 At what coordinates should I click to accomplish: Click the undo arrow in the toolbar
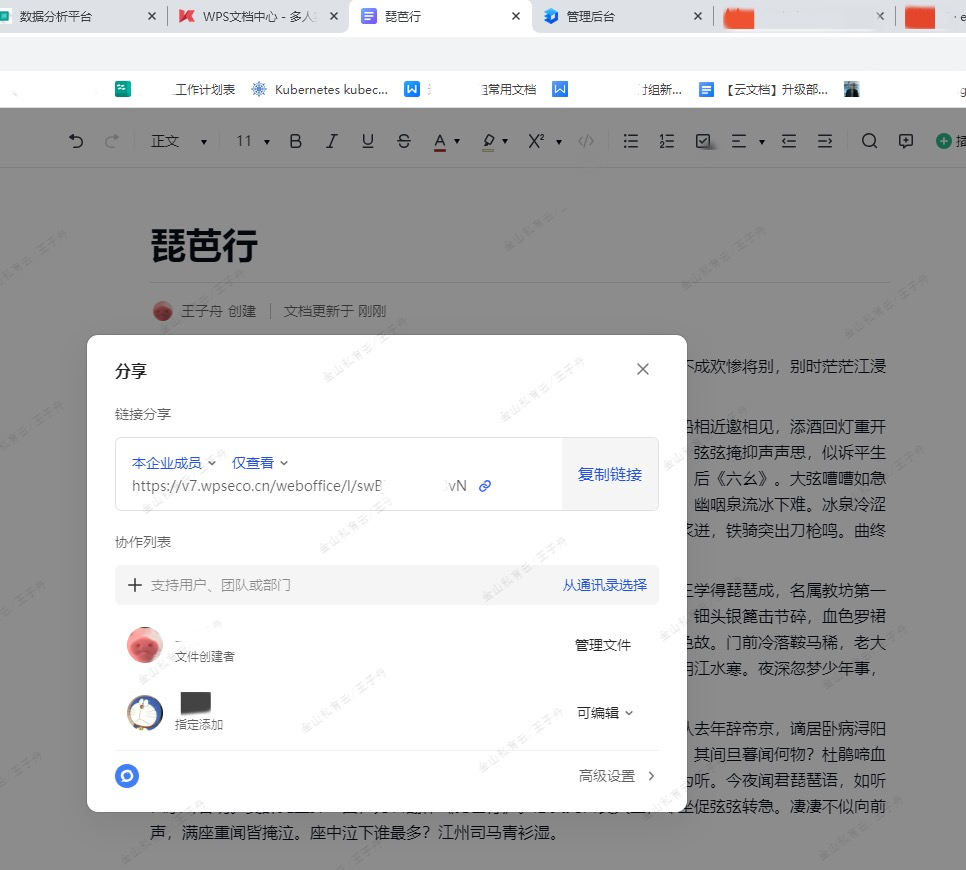pyautogui.click(x=76, y=141)
